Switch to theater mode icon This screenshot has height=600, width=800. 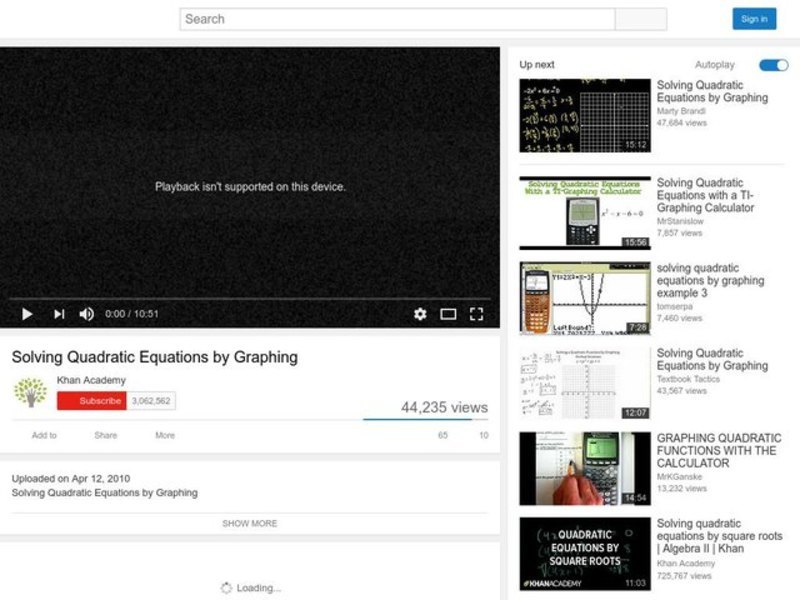(448, 314)
